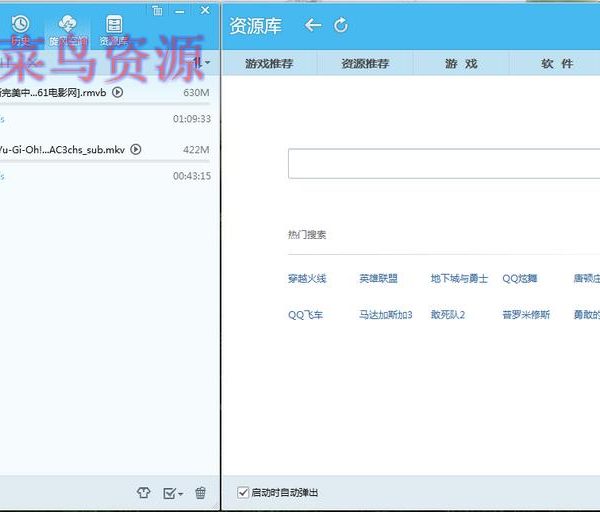
Task: Click the 英雄联盟 hot search link
Action: tap(378, 279)
